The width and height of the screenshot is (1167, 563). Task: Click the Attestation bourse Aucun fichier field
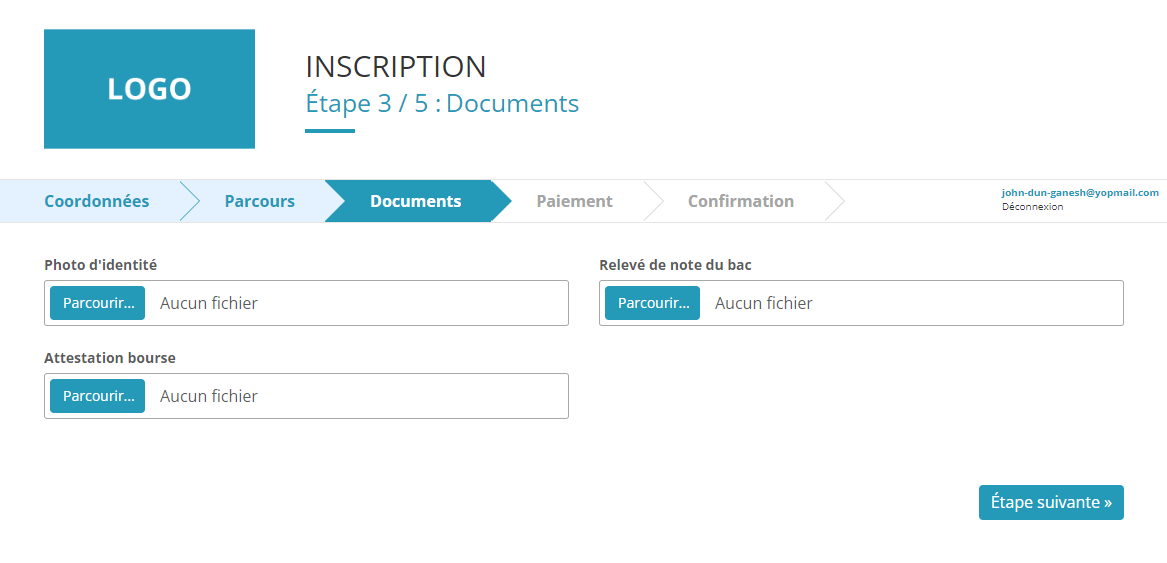point(307,396)
